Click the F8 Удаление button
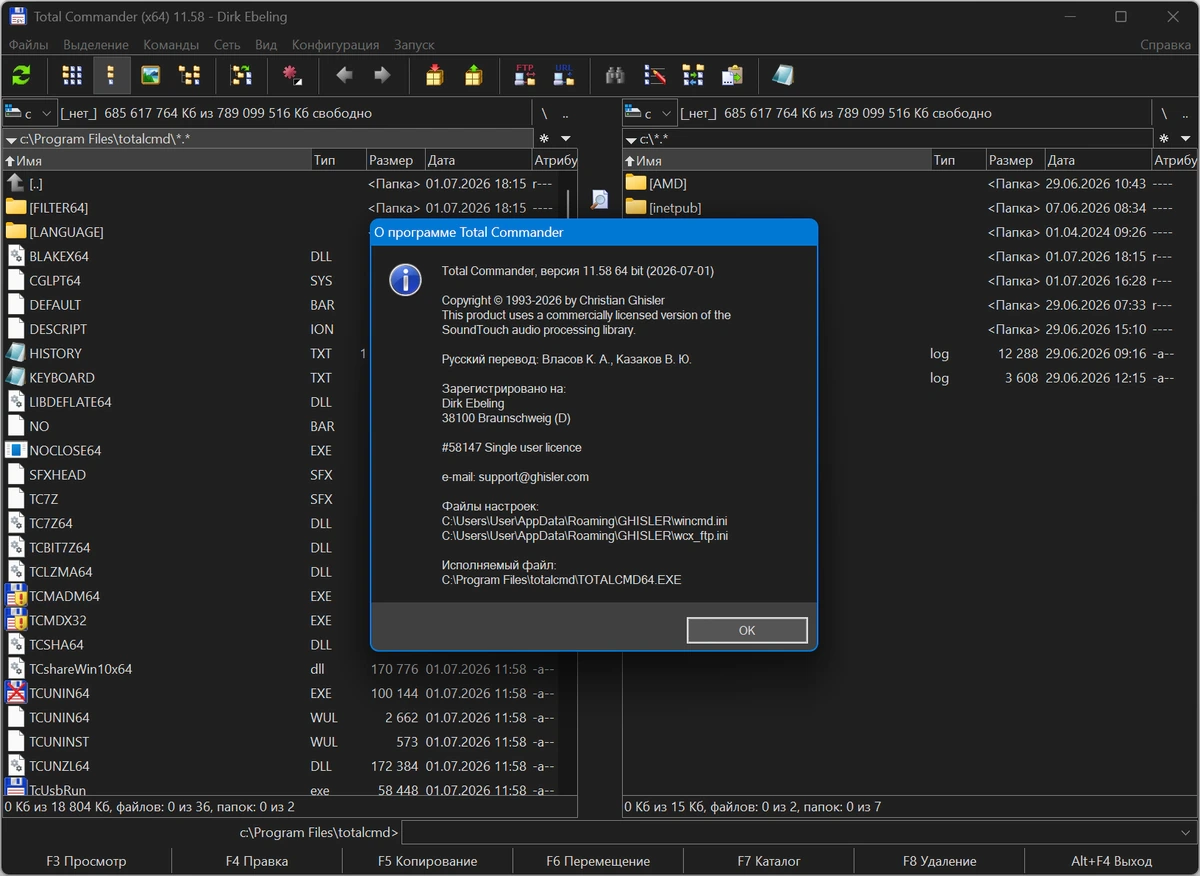Image resolution: width=1200 pixels, height=876 pixels. point(939,861)
